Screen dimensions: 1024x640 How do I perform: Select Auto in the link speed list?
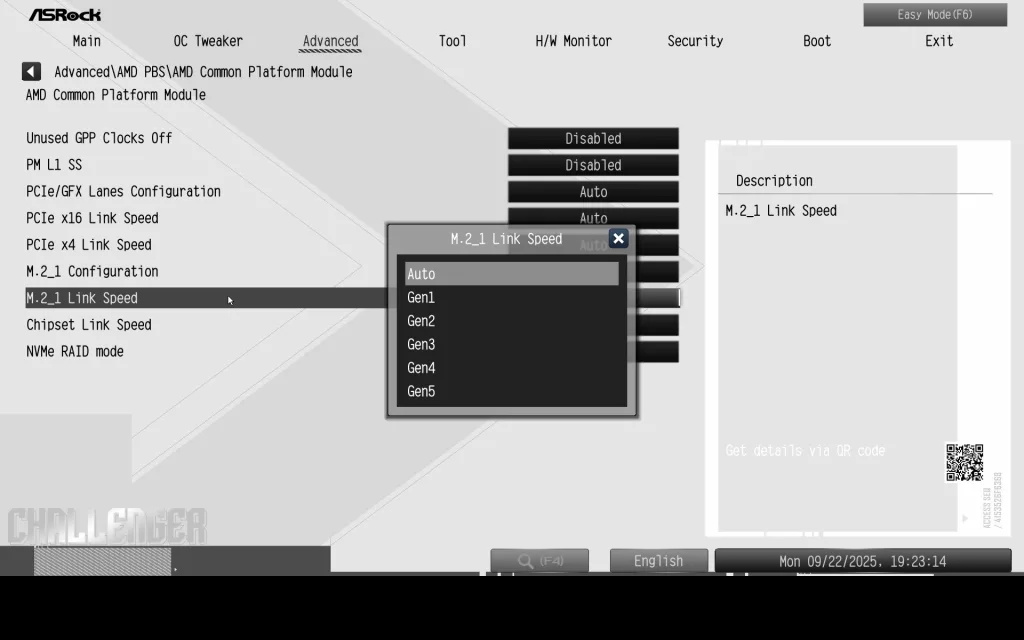pos(511,274)
